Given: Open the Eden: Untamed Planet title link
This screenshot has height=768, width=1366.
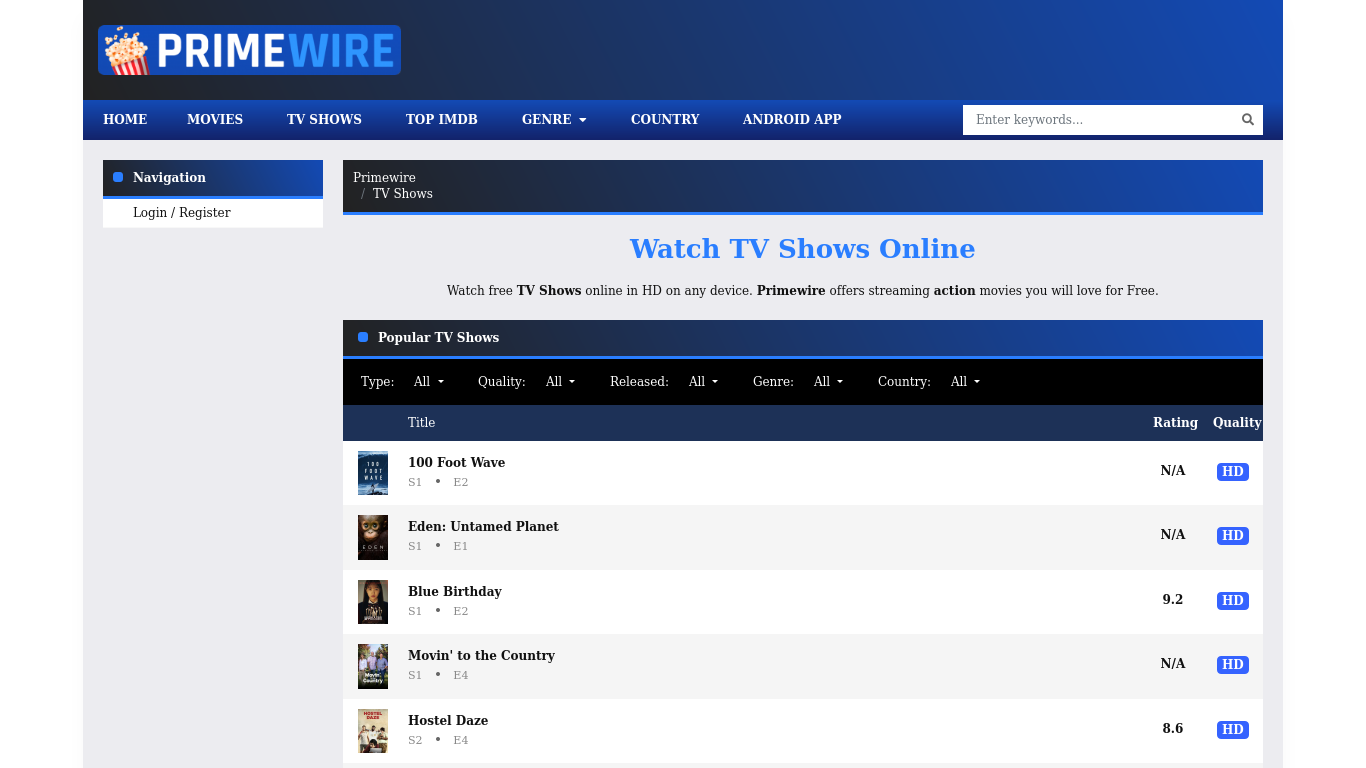Looking at the screenshot, I should 483,527.
